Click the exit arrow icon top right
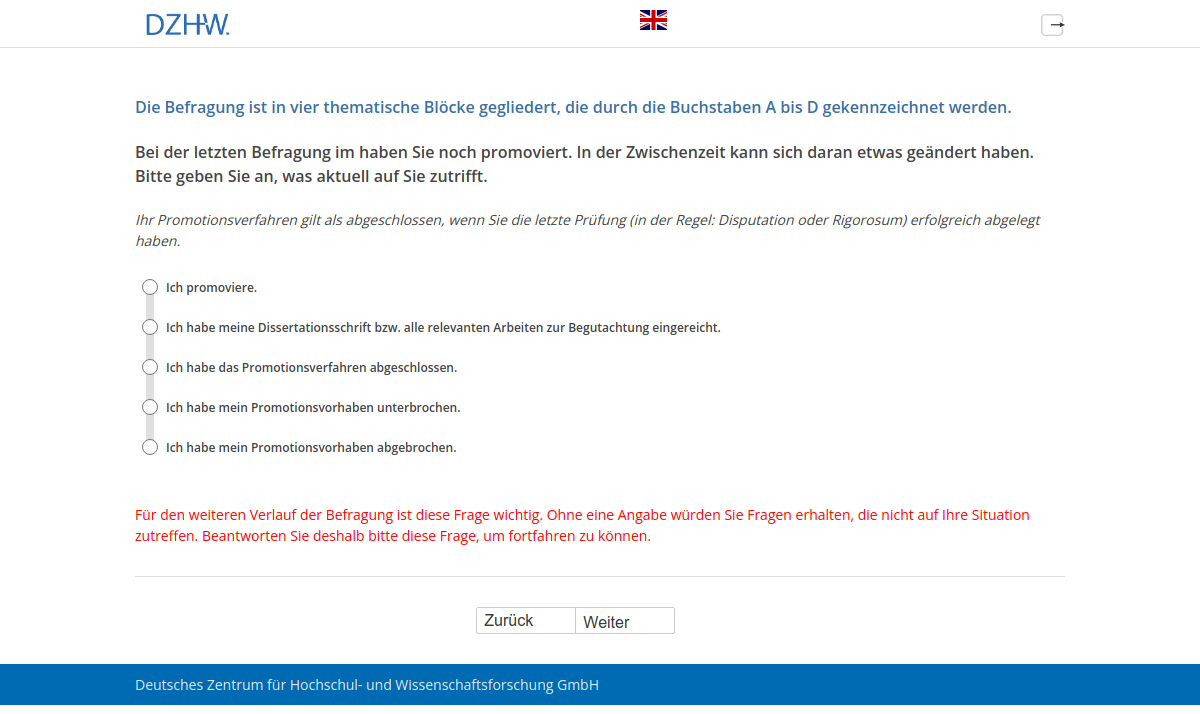1200x714 pixels. coord(1052,25)
